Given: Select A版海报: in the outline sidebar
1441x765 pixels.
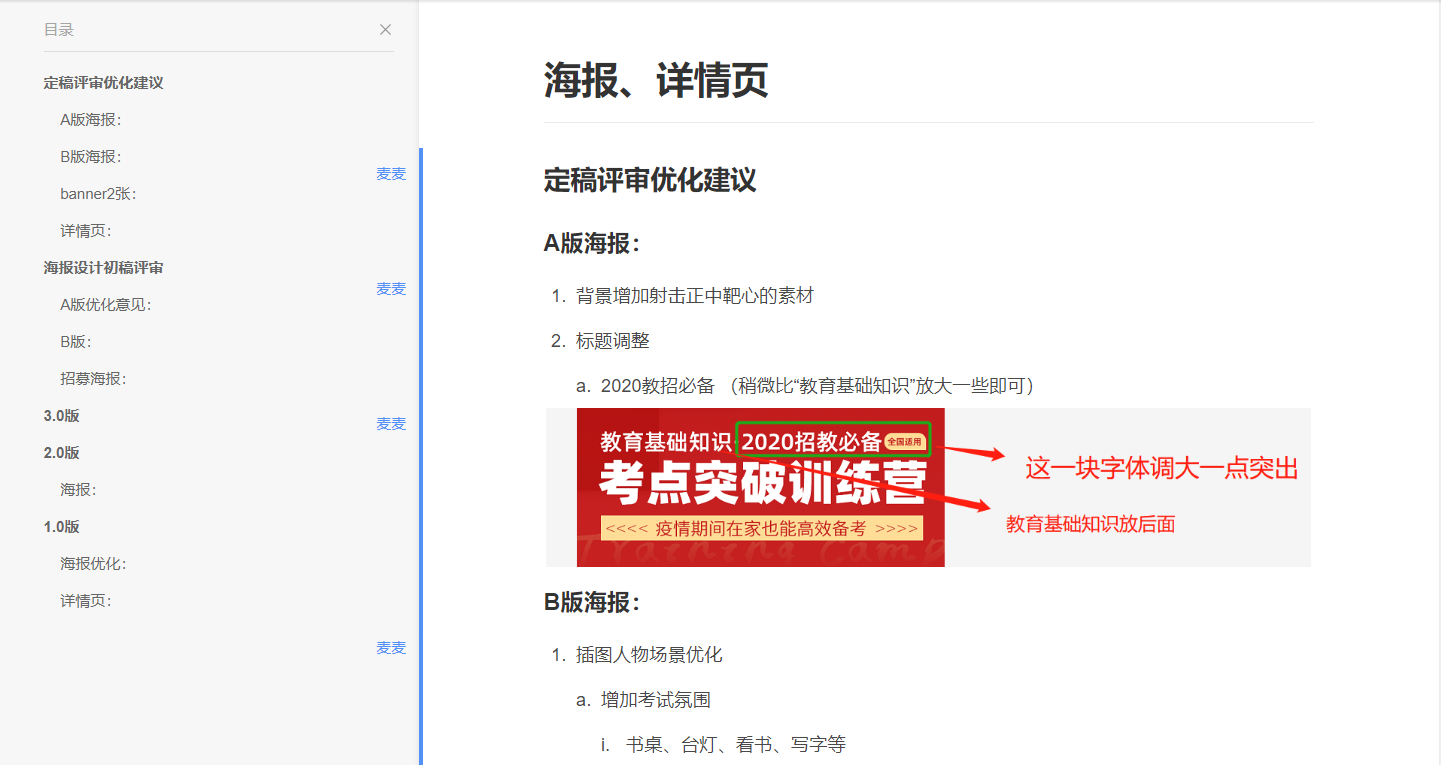Looking at the screenshot, I should click(x=90, y=120).
